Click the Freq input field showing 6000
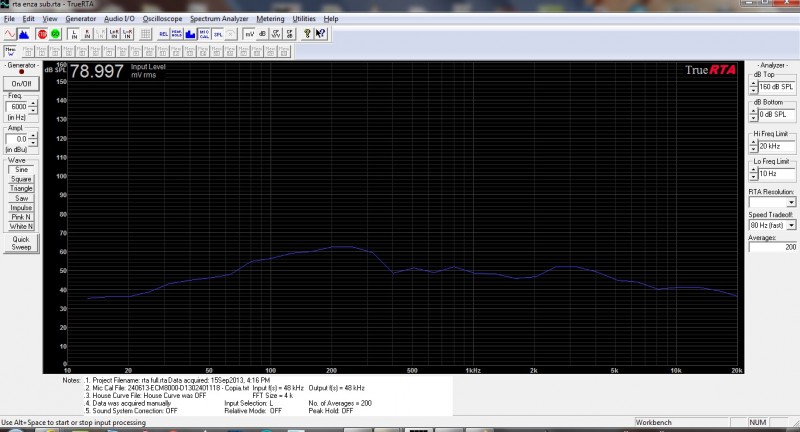Viewport: 800px width, 432px height. [x=17, y=107]
